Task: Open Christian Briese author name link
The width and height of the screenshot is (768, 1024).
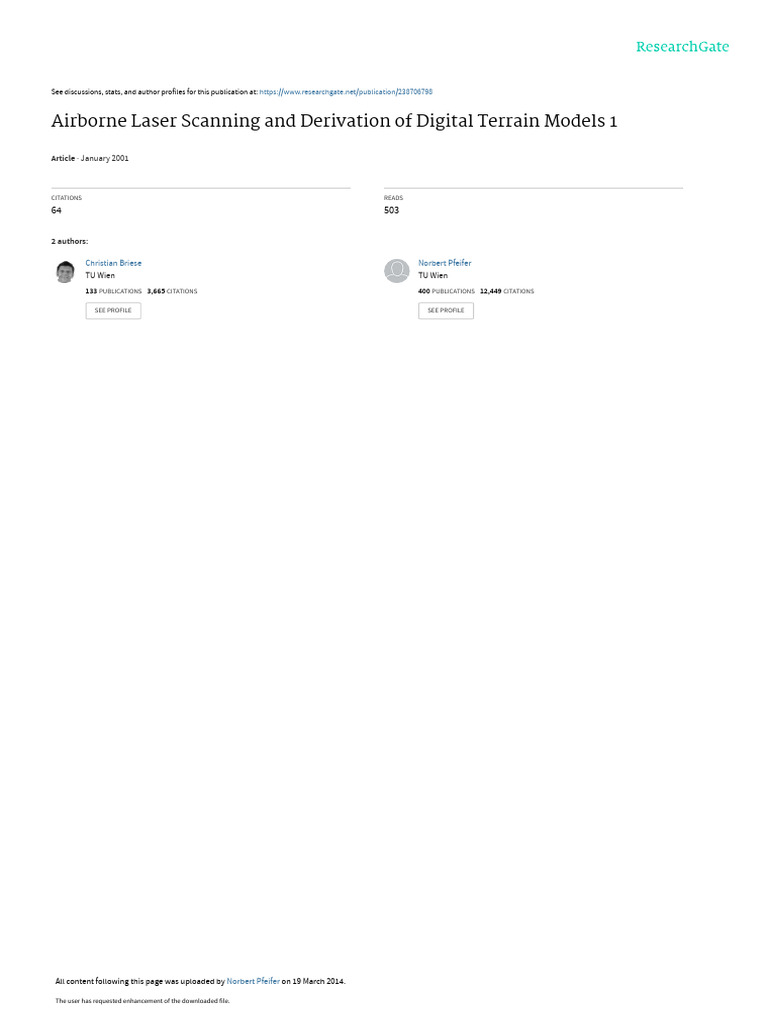Action: click(113, 263)
